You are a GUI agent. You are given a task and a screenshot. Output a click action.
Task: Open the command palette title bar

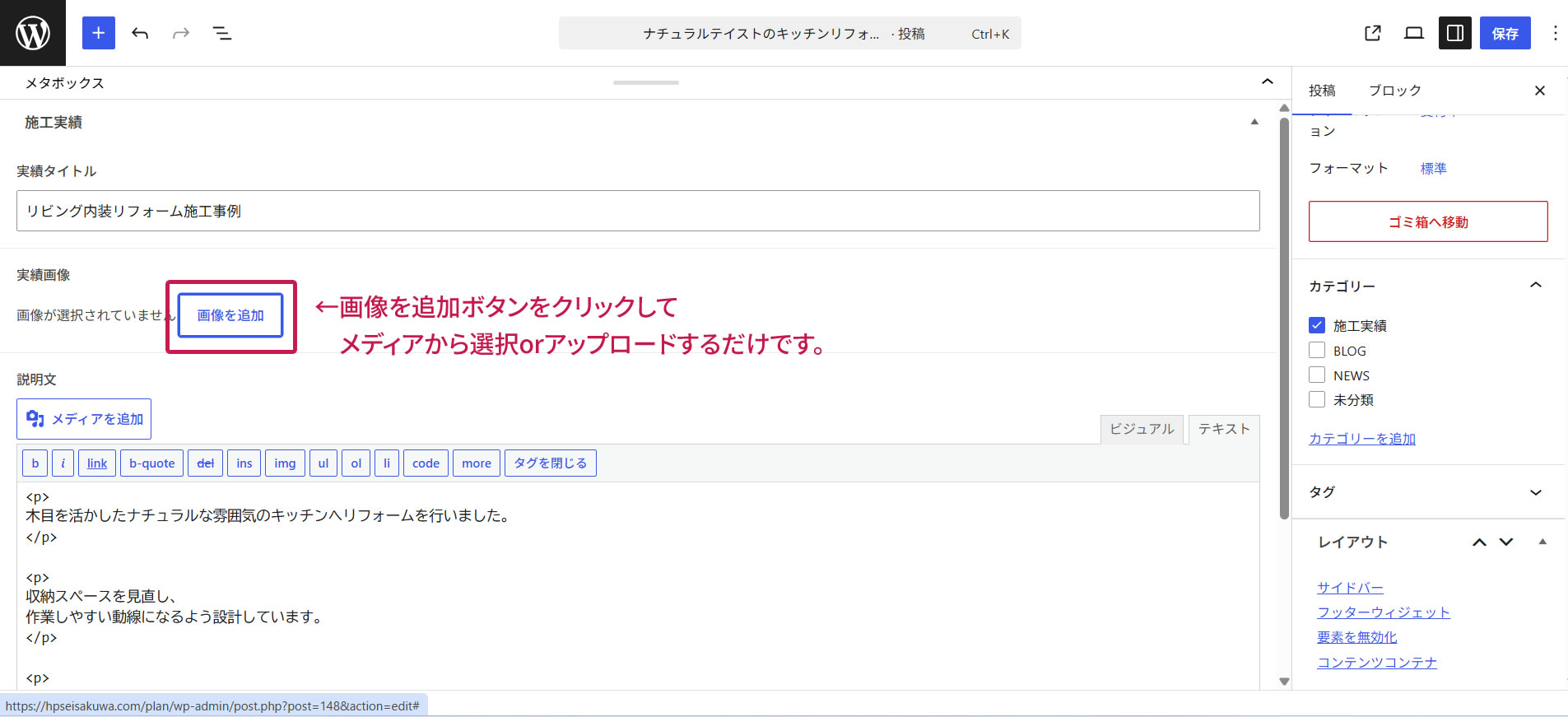[x=790, y=33]
